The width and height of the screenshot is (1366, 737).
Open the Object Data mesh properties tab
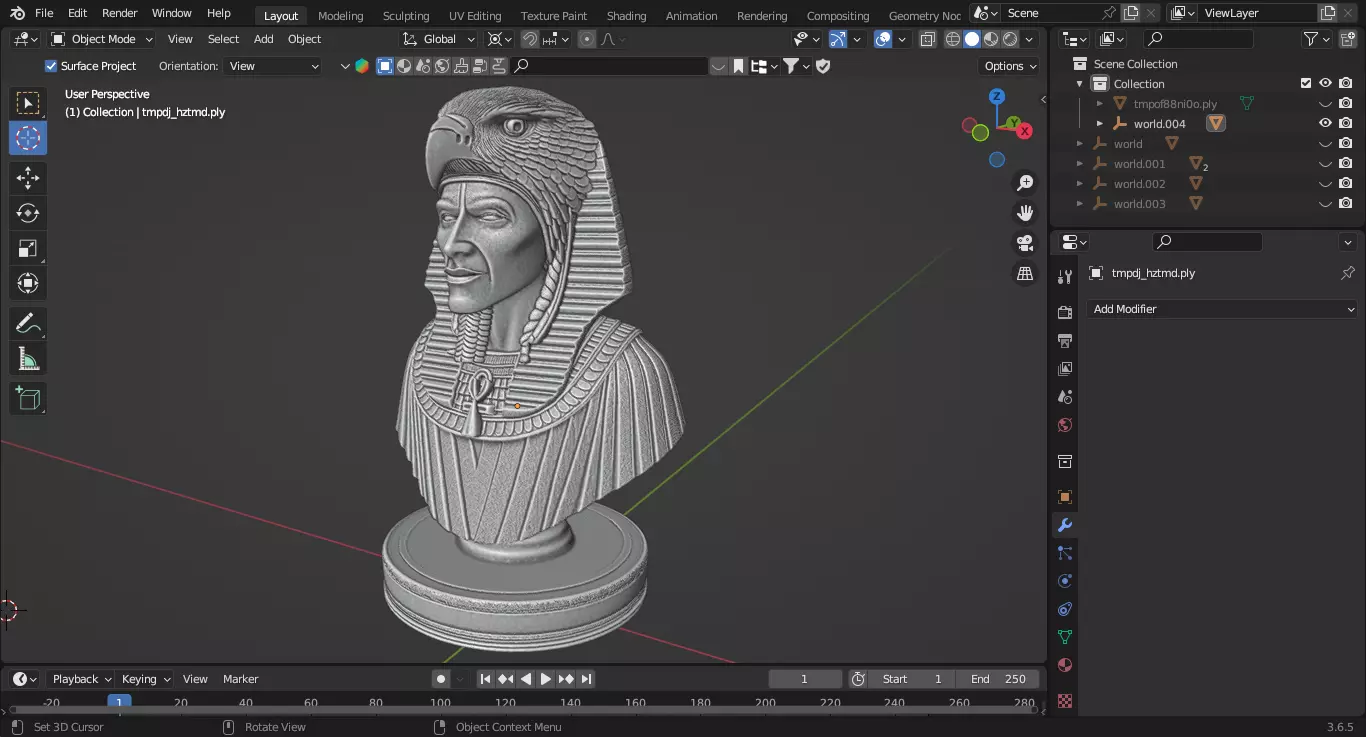point(1065,637)
